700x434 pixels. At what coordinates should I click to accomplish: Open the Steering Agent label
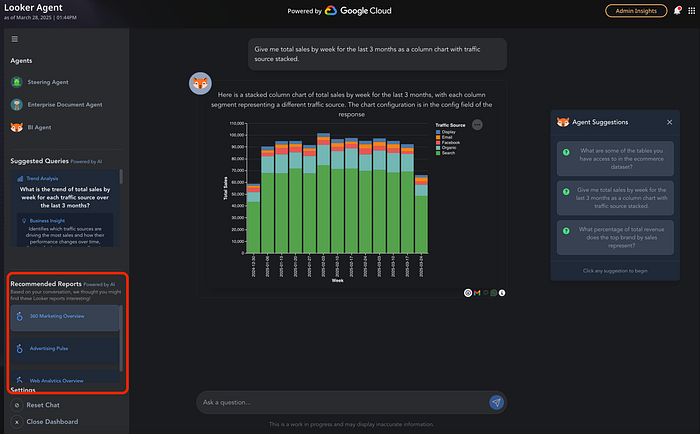pos(48,82)
